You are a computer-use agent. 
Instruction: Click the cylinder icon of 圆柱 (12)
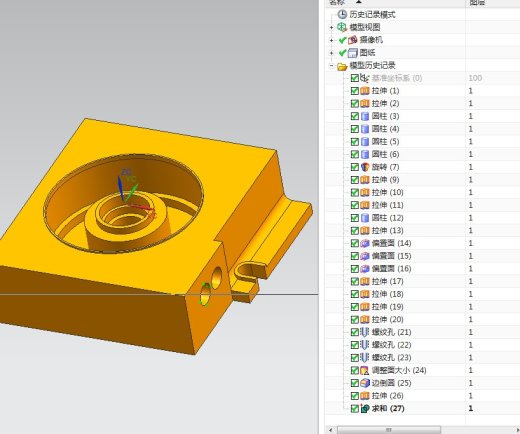(x=365, y=218)
